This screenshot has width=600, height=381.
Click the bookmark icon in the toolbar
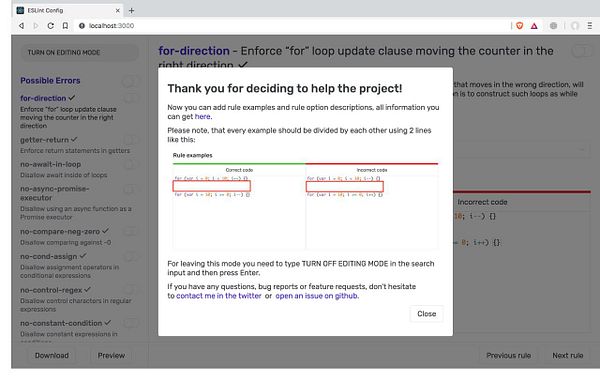point(65,26)
